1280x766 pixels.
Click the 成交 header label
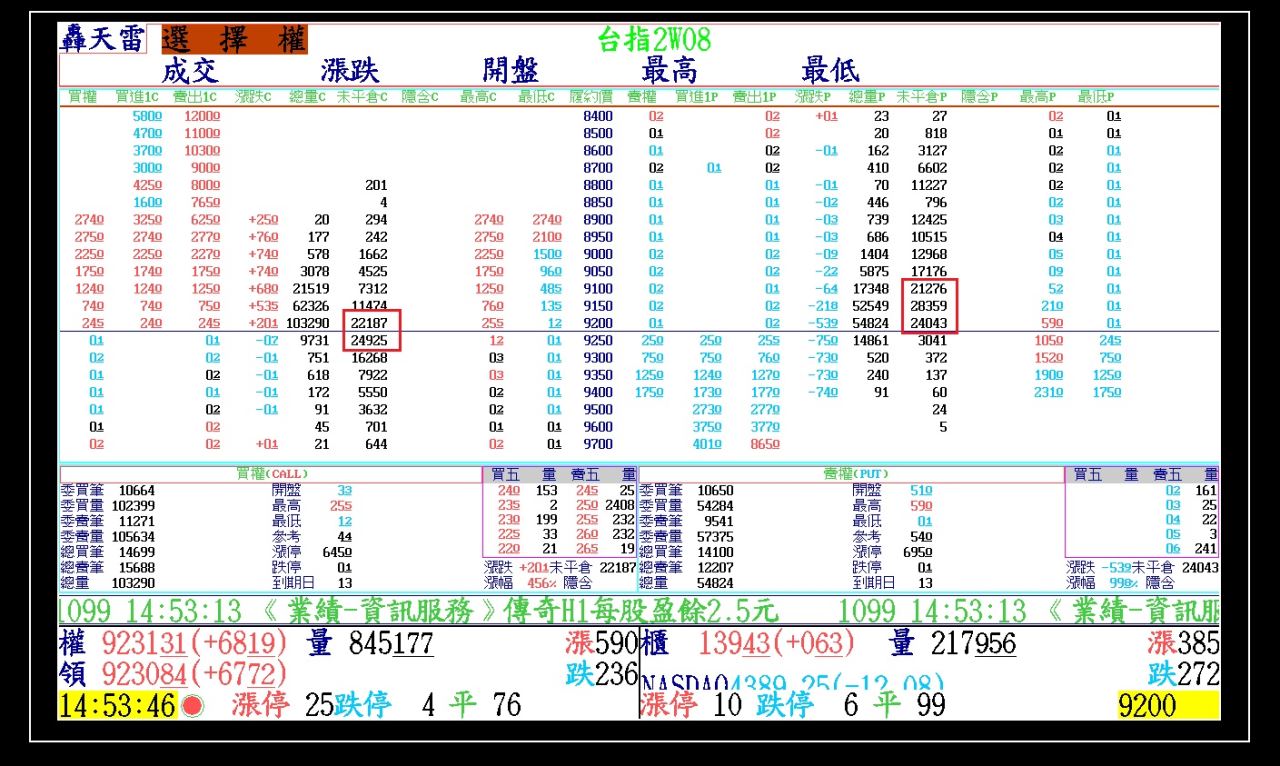(x=190, y=71)
